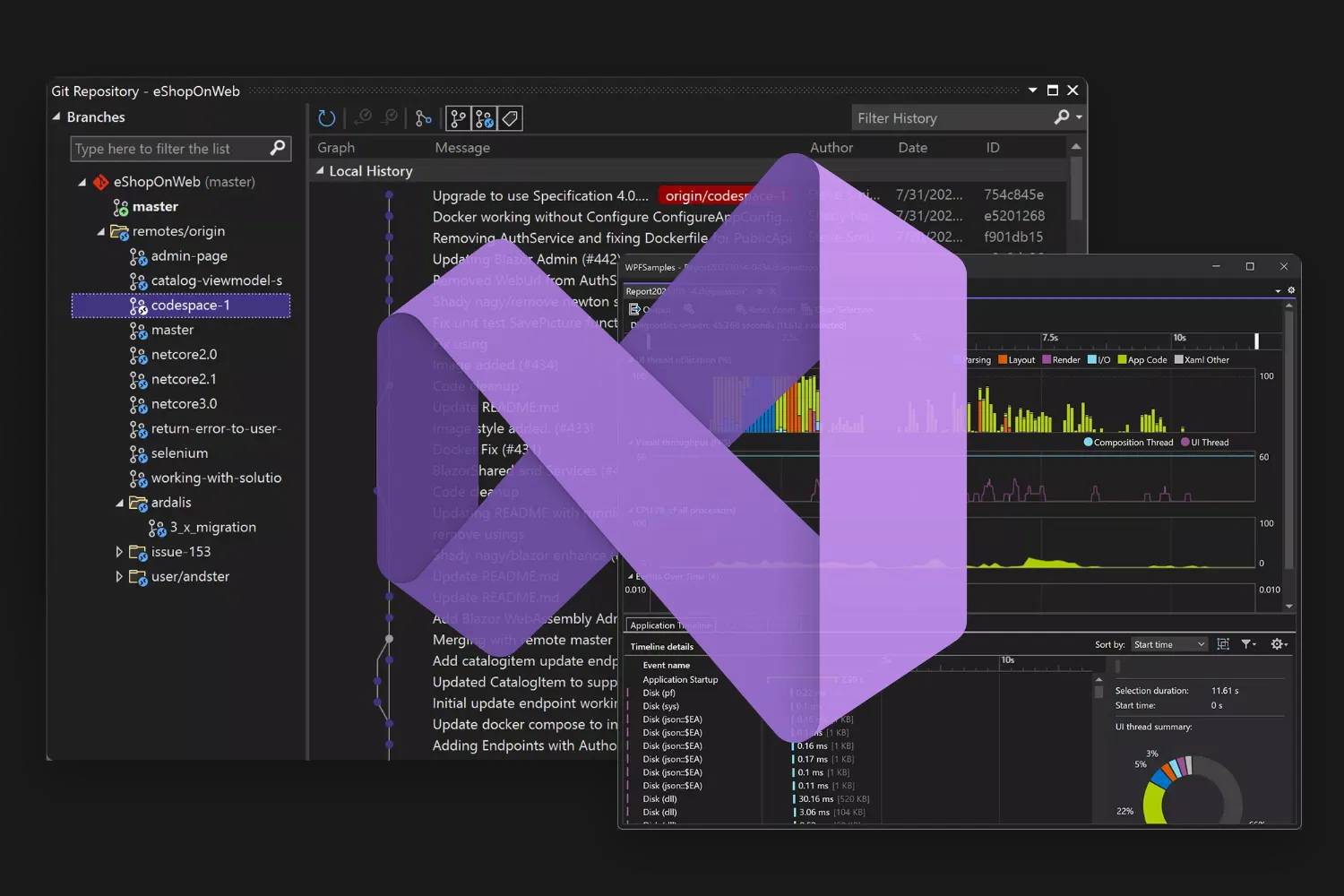Collapse the remotes/origin tree node

(x=101, y=231)
